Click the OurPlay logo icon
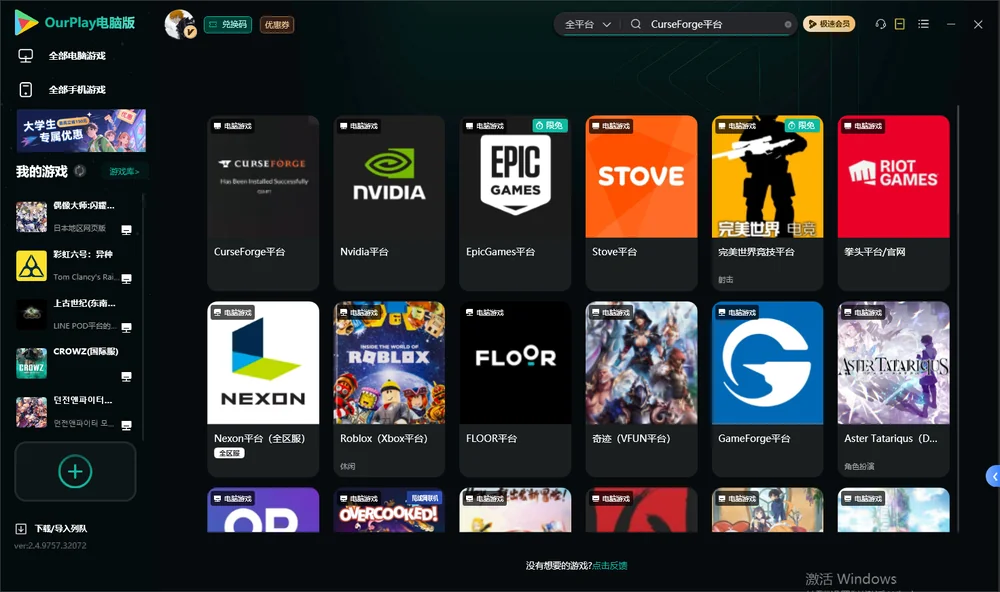The height and width of the screenshot is (592, 1000). click(26, 22)
